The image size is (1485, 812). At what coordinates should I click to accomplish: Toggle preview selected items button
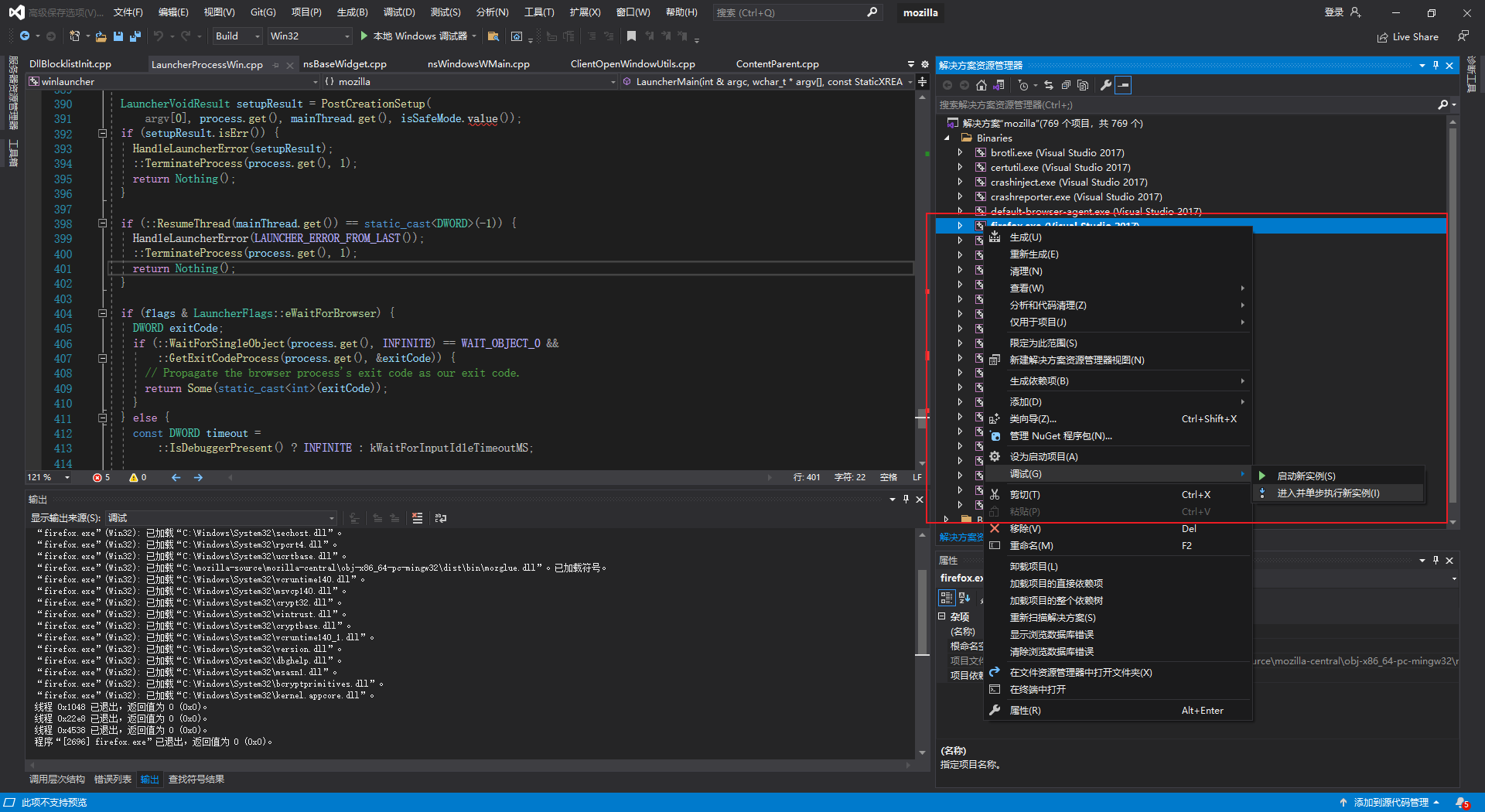point(1124,85)
